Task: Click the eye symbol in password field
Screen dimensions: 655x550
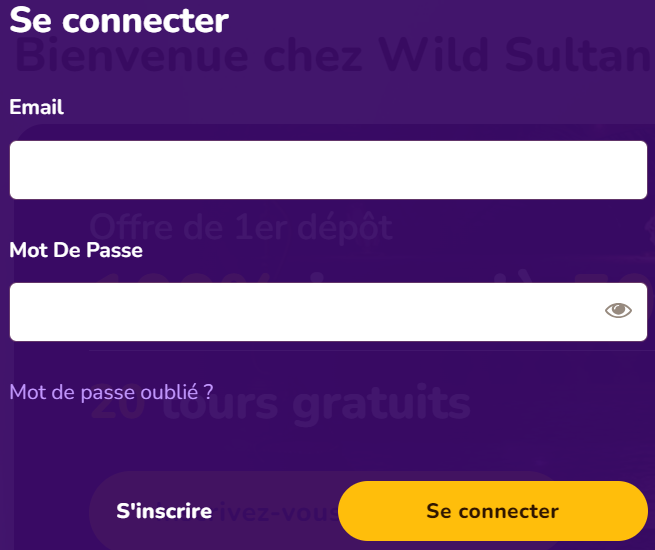Action: (x=618, y=310)
